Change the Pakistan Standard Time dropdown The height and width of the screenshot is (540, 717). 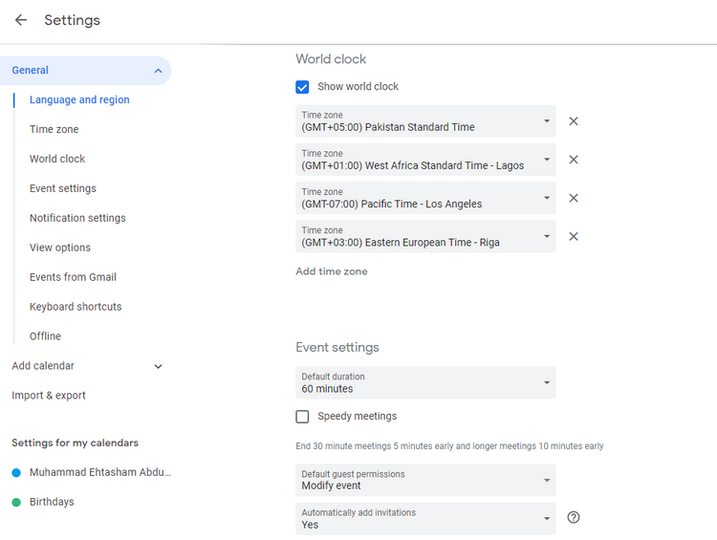pyautogui.click(x=425, y=121)
